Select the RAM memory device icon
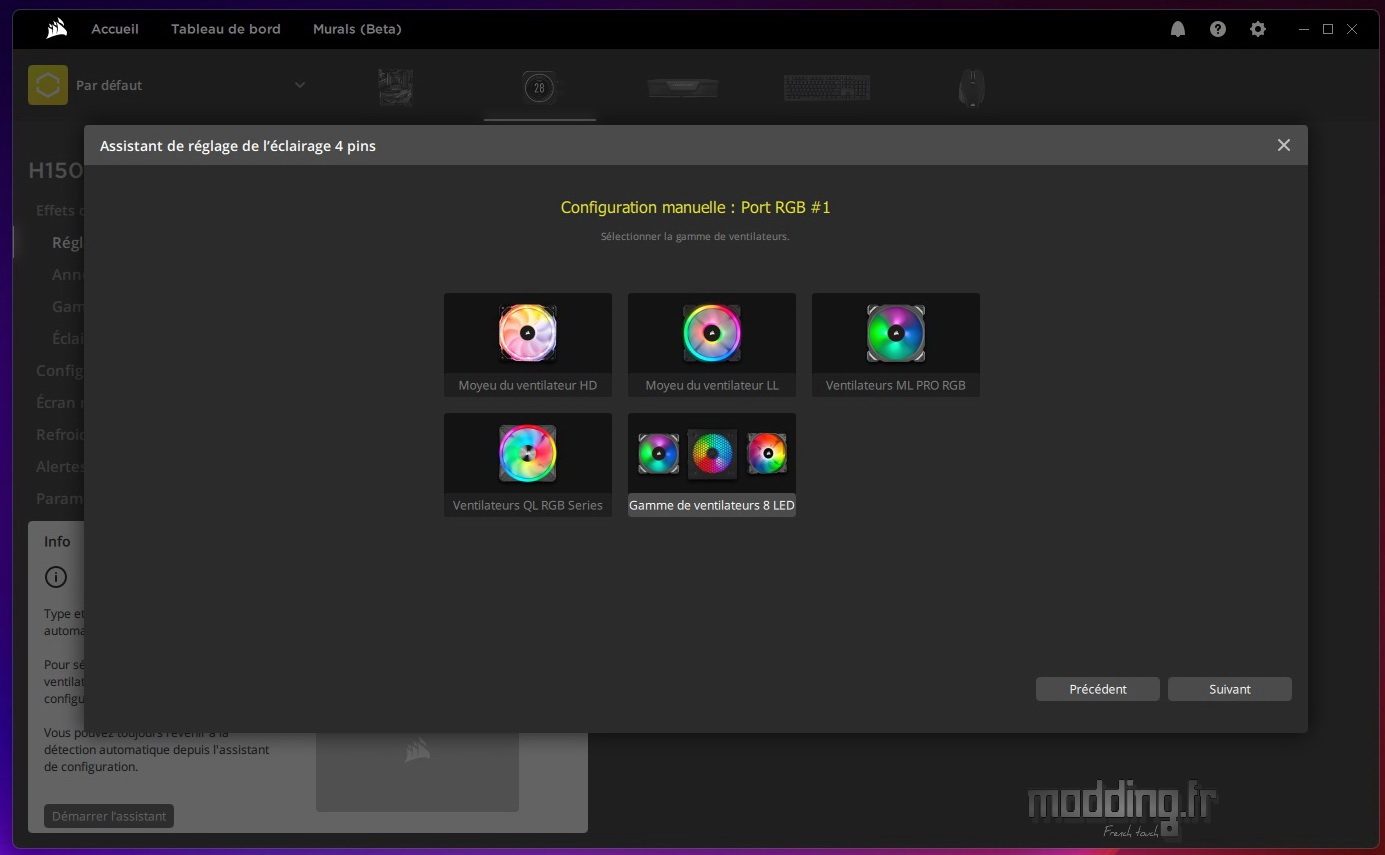This screenshot has height=855, width=1385. click(683, 87)
